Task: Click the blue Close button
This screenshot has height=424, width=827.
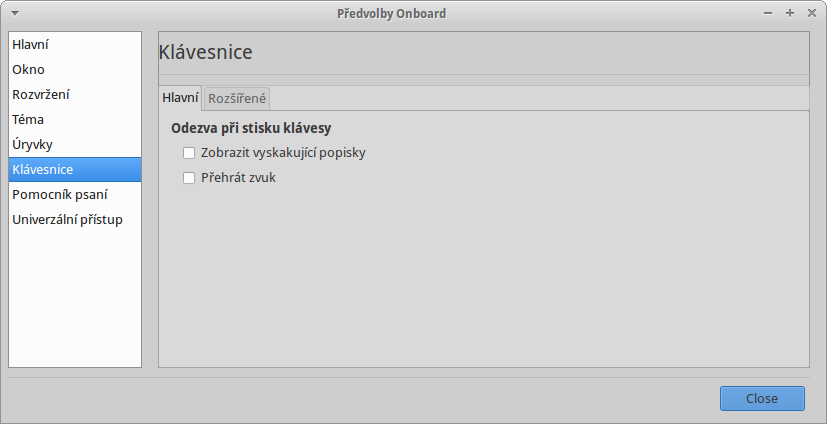Action: [x=762, y=399]
